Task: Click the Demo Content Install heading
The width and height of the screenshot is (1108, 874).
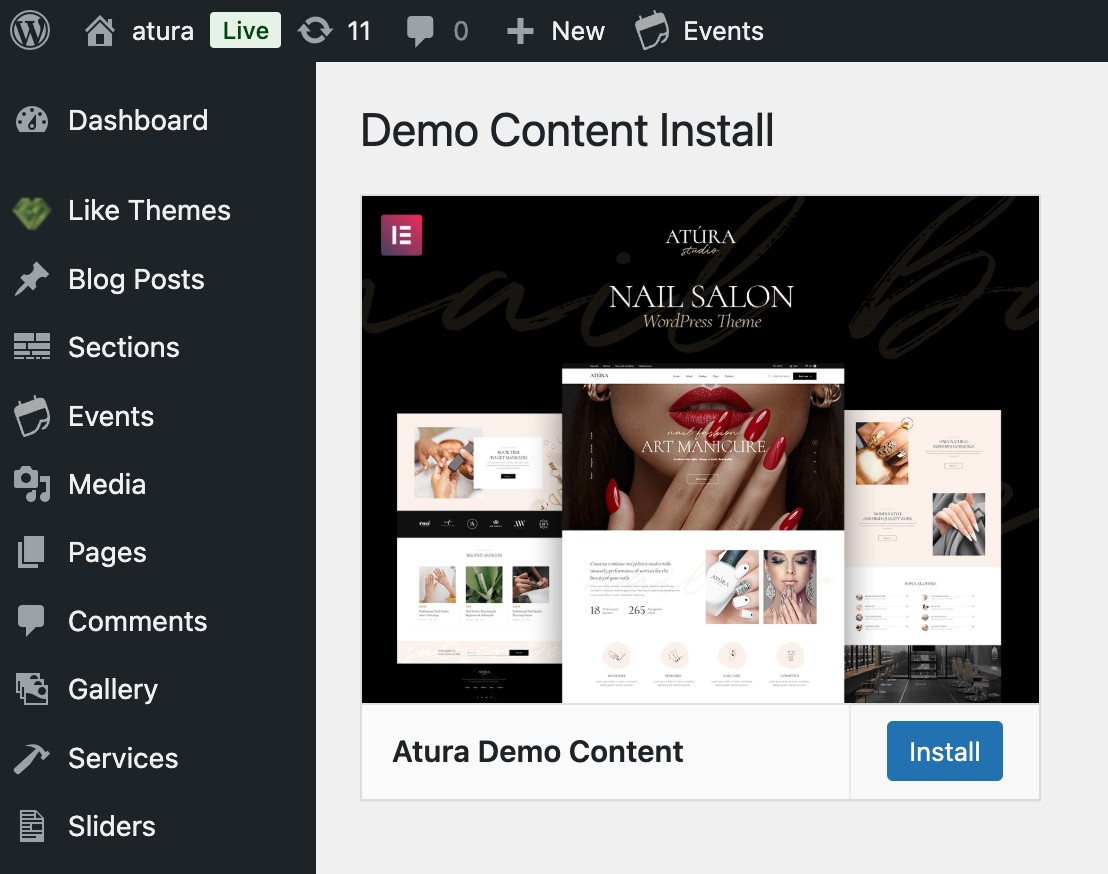Action: pos(567,130)
